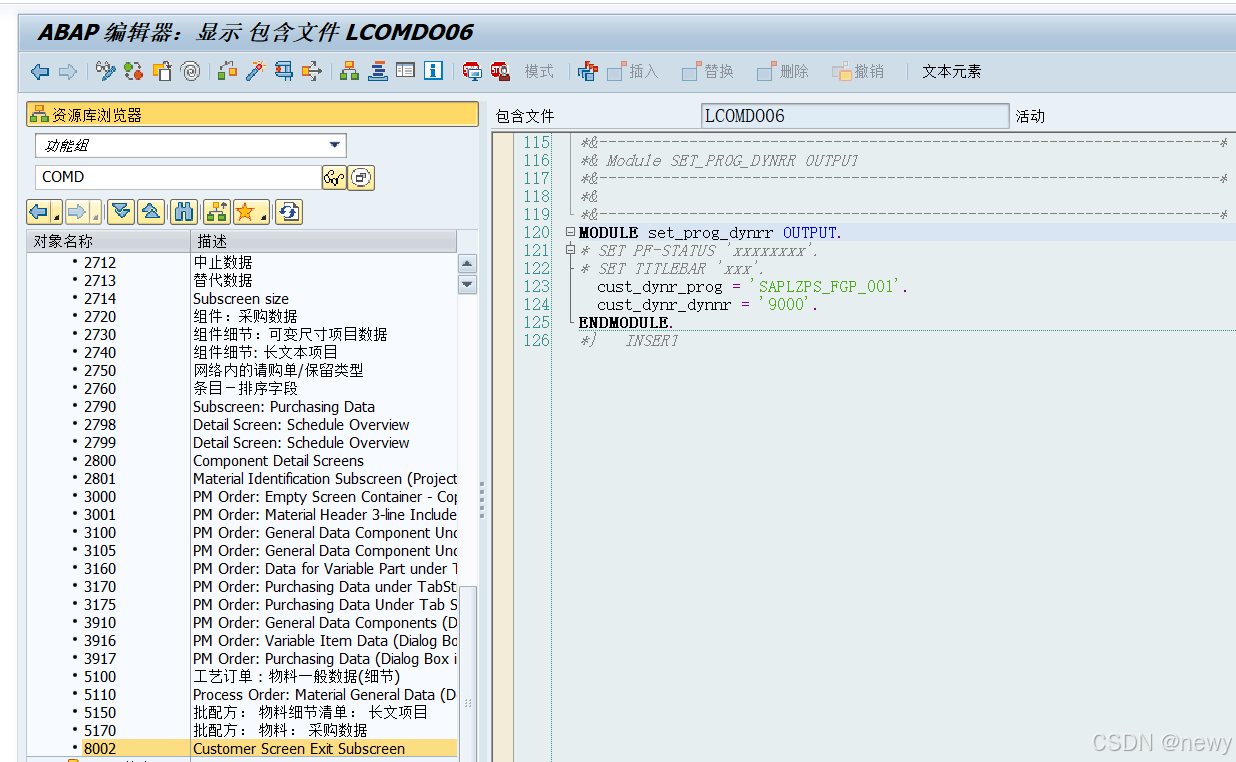1236x762 pixels.
Task: Click the '9000' value on line 124
Action: 786,304
